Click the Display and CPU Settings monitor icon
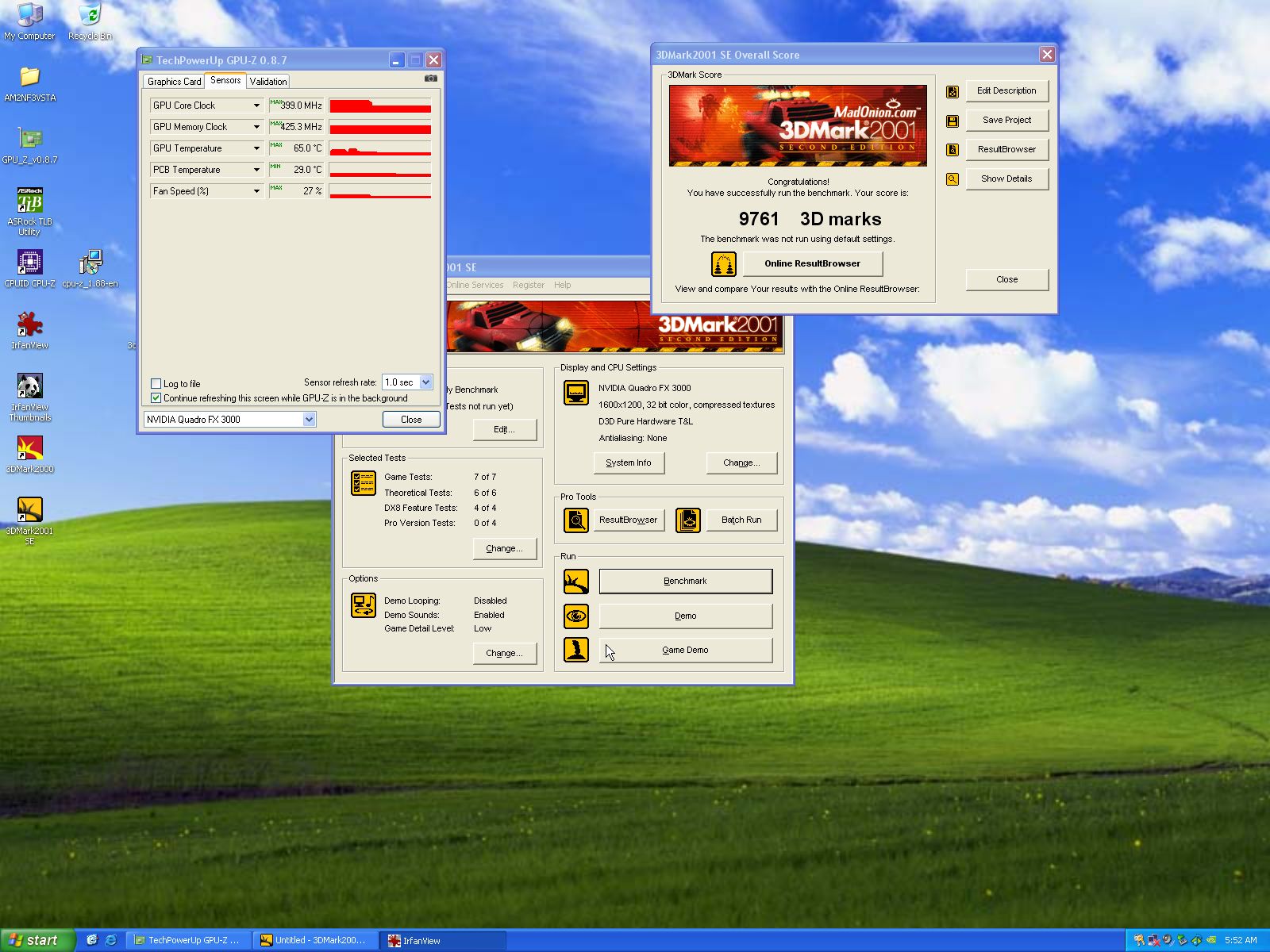1270x952 pixels. (576, 393)
